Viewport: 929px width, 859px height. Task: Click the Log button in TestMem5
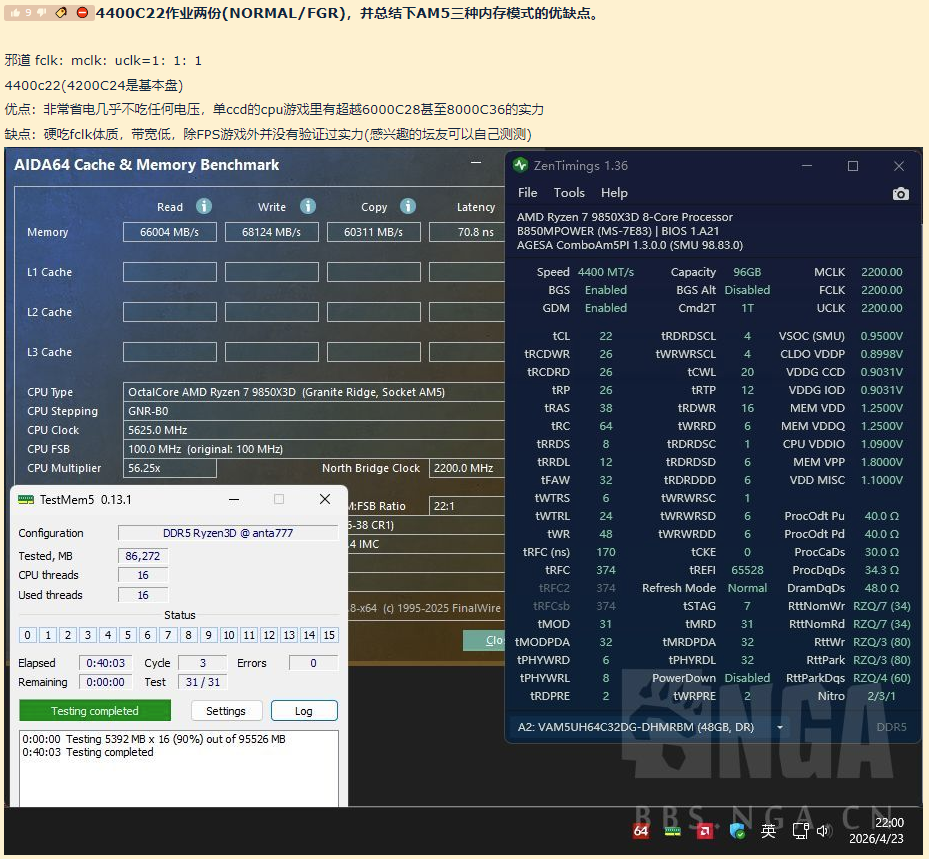[x=304, y=711]
